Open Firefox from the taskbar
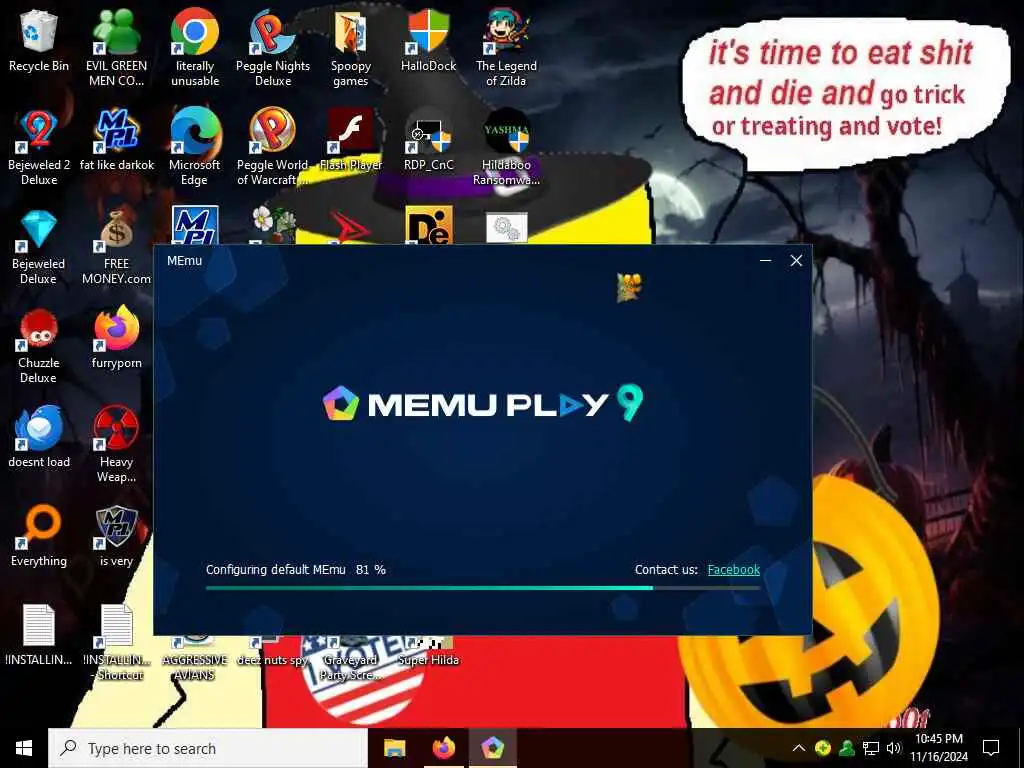The height and width of the screenshot is (768, 1024). pyautogui.click(x=444, y=748)
